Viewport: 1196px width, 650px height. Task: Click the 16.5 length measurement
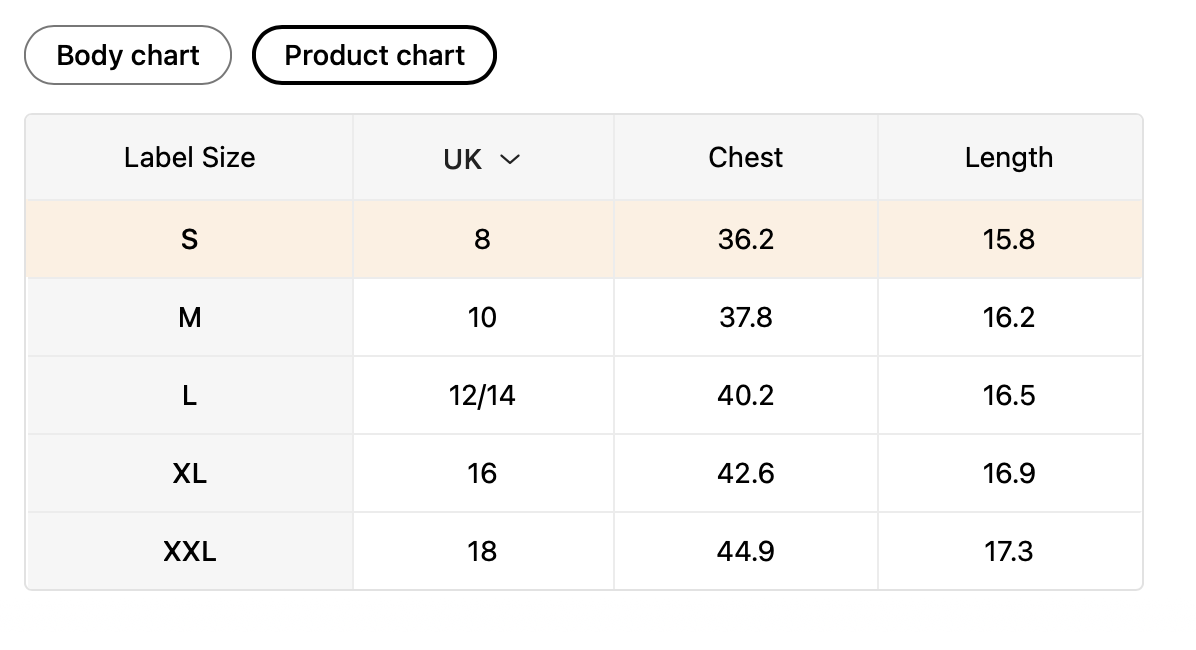click(x=1008, y=396)
